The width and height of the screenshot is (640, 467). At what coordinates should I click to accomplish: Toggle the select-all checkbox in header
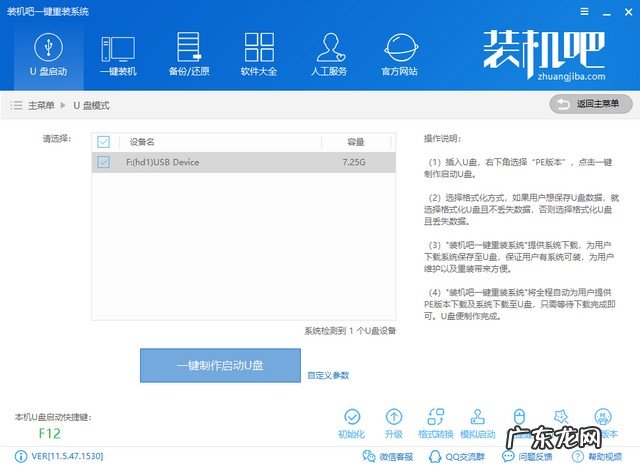point(104,142)
